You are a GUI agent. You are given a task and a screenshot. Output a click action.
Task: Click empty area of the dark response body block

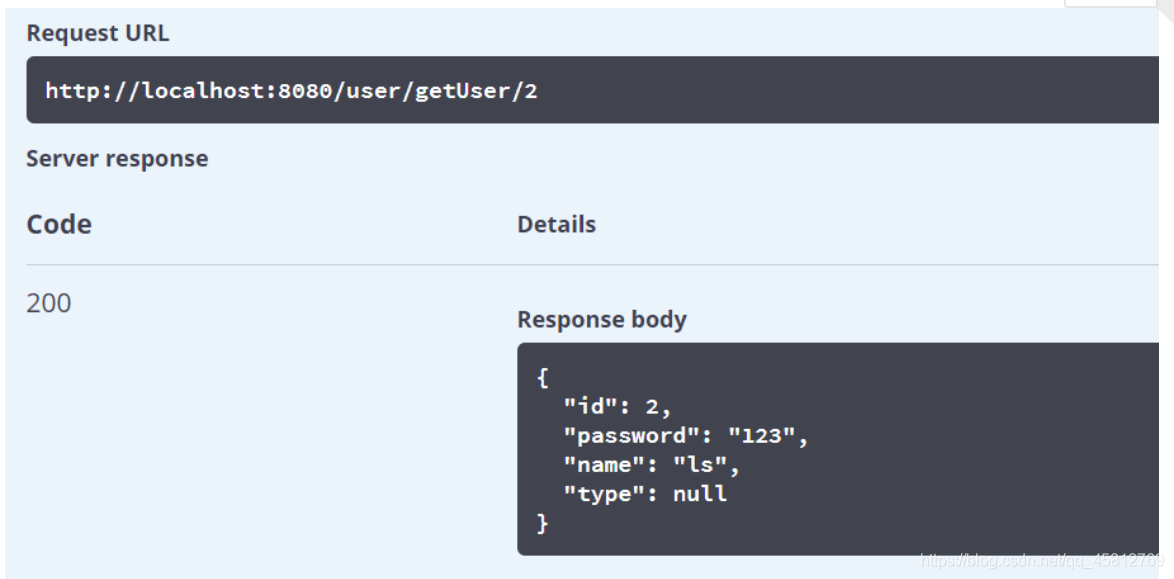pos(950,450)
